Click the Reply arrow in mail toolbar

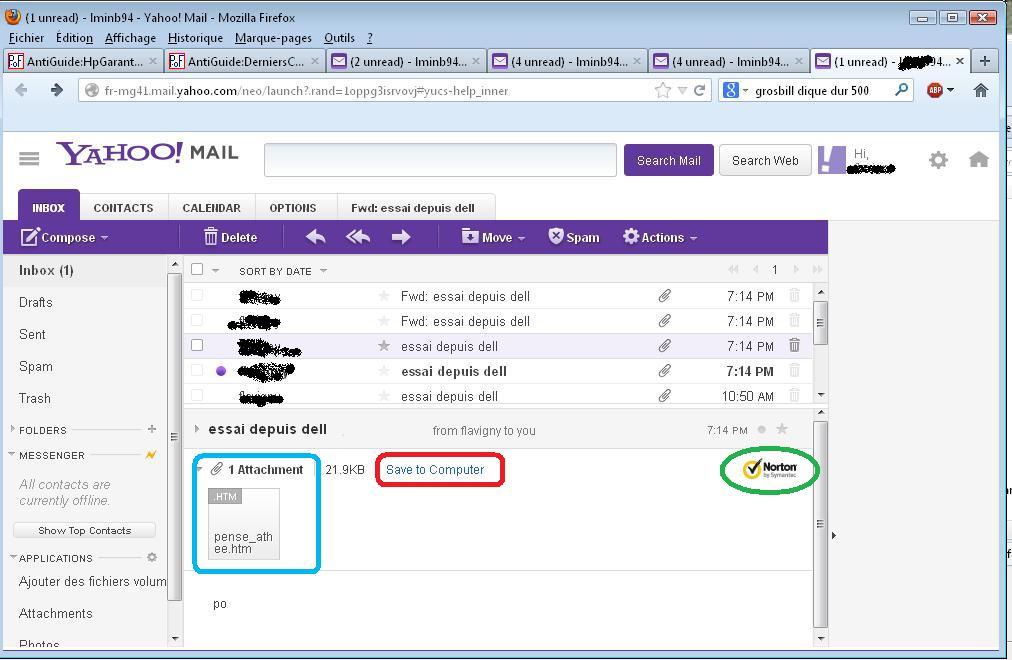(316, 237)
